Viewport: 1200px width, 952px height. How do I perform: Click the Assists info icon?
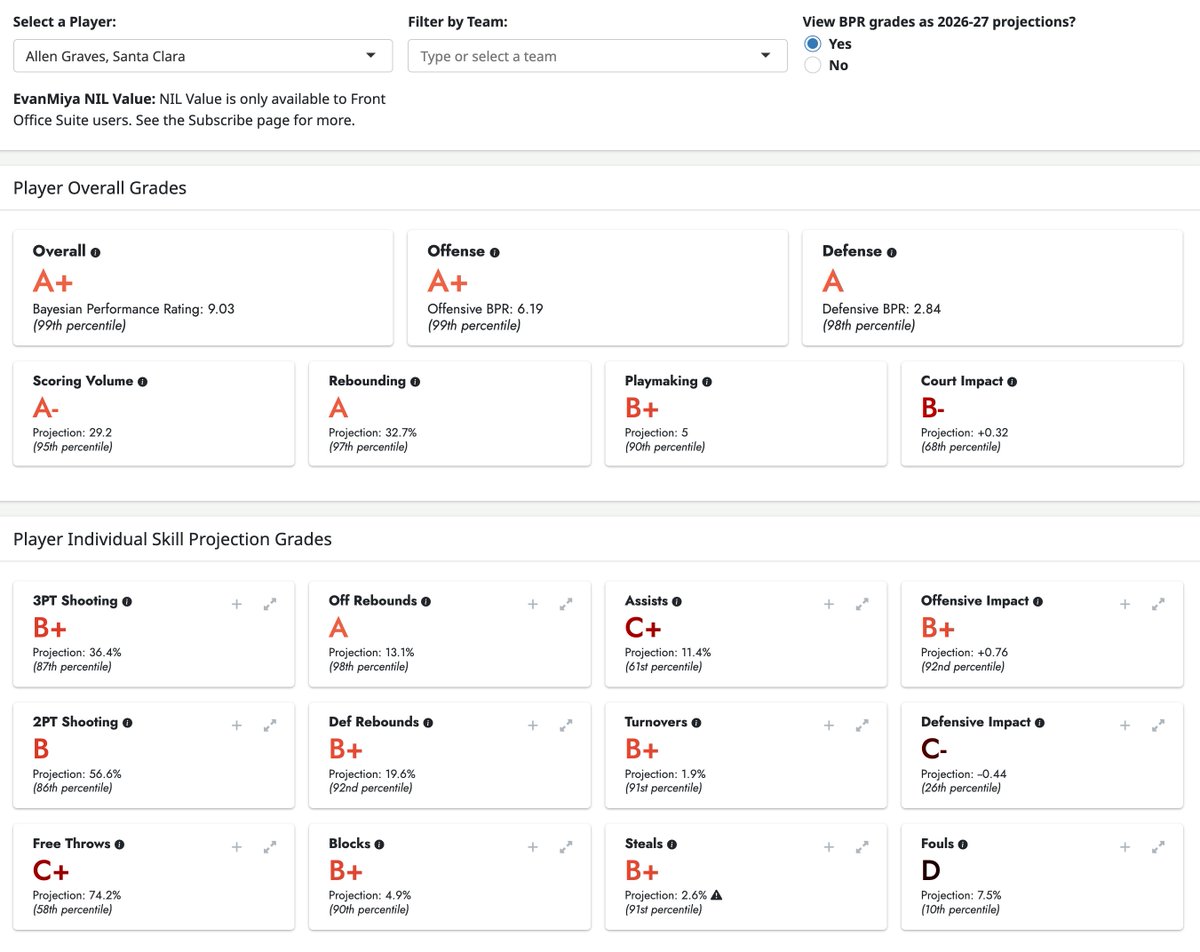677,602
